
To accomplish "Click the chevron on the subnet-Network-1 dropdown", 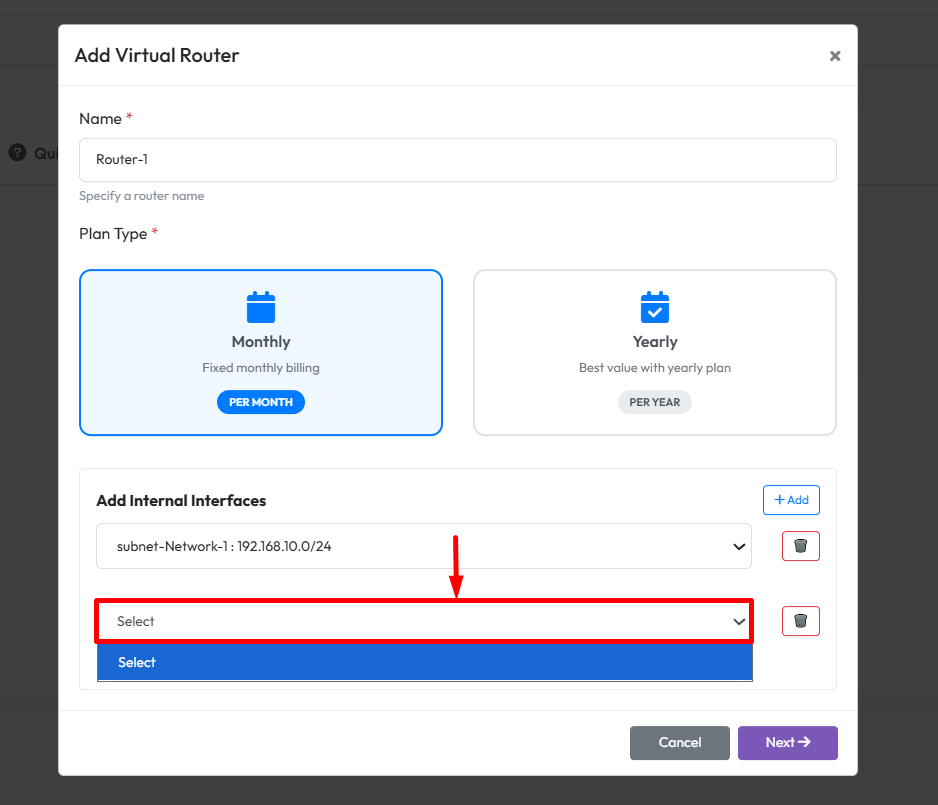I will [x=739, y=547].
